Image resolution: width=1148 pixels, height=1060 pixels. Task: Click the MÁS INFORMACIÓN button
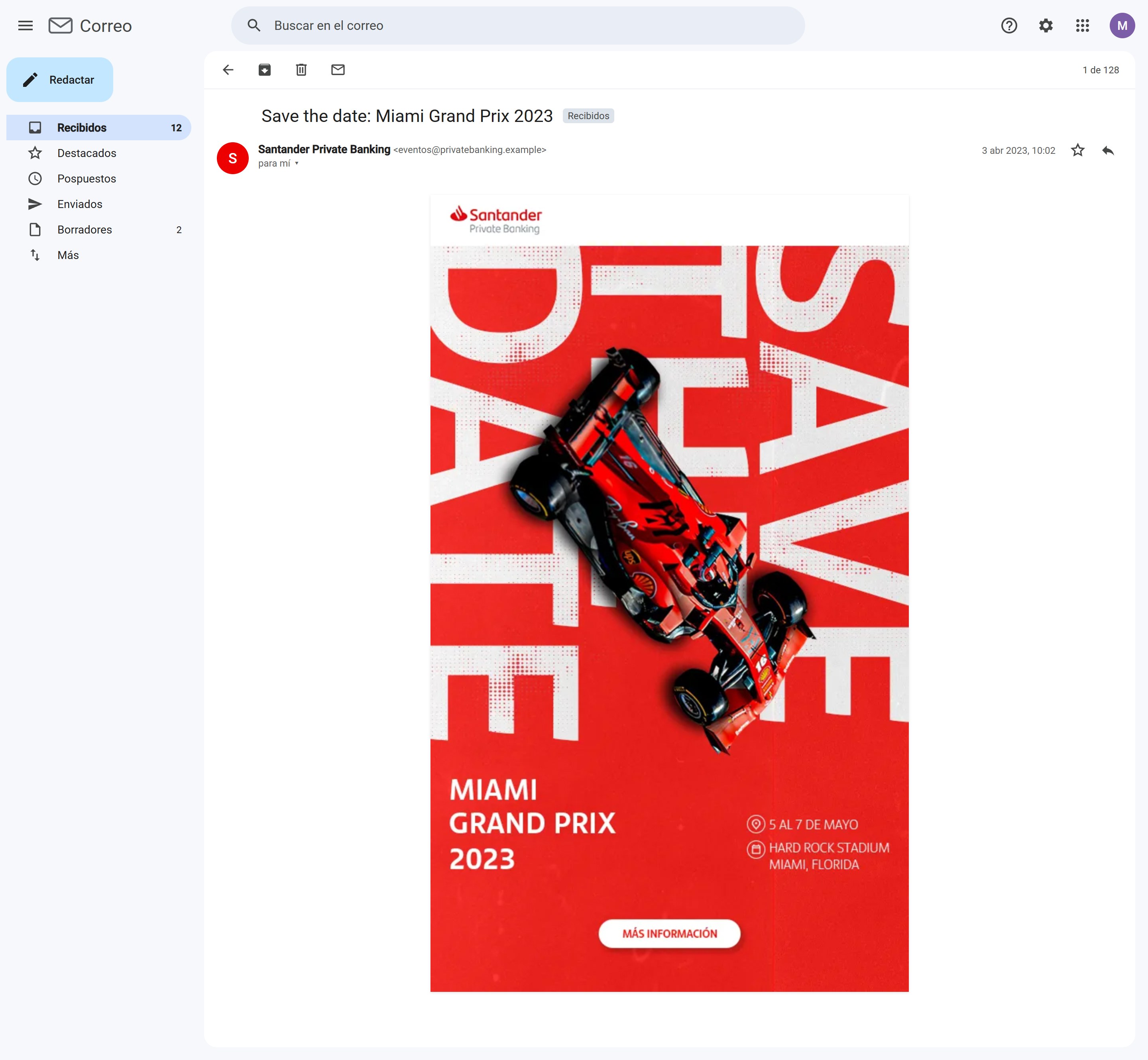tap(670, 933)
